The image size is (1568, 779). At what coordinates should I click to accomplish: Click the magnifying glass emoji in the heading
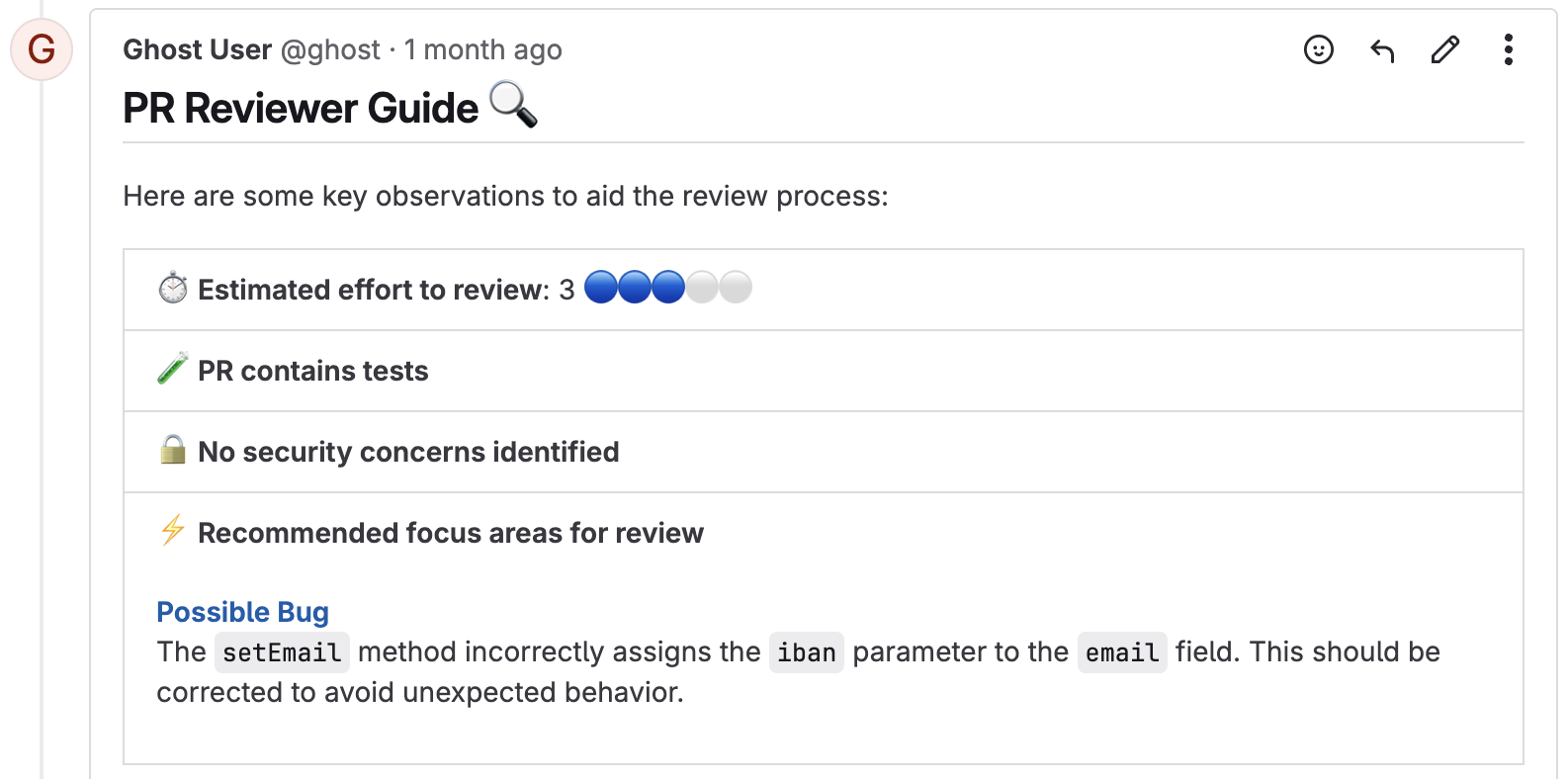513,106
